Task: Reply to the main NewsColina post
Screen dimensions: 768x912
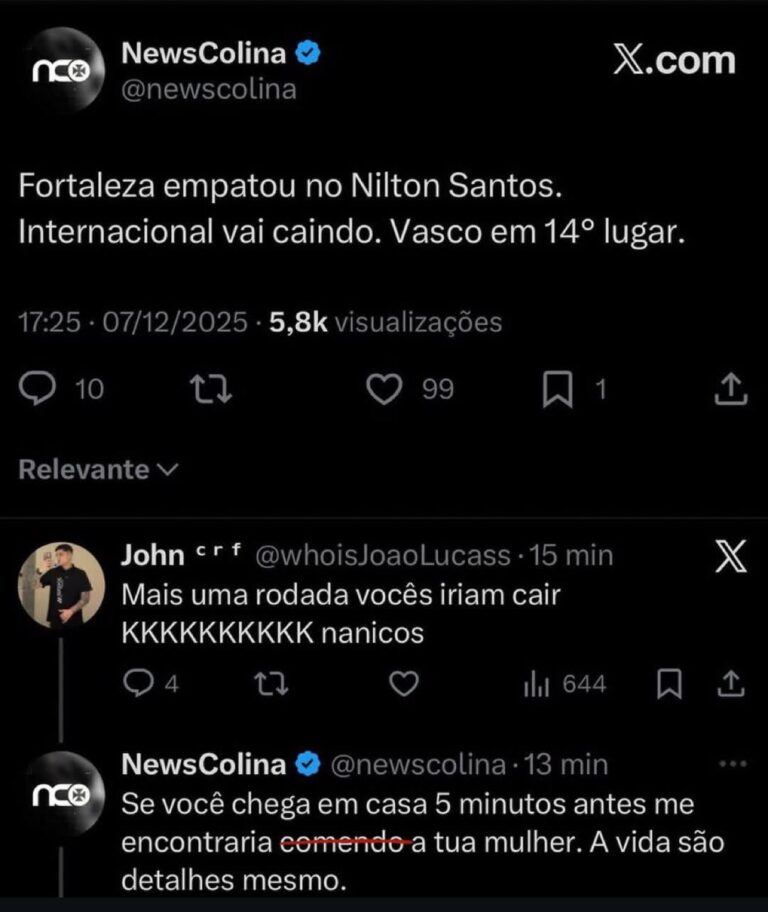Action: click(38, 388)
